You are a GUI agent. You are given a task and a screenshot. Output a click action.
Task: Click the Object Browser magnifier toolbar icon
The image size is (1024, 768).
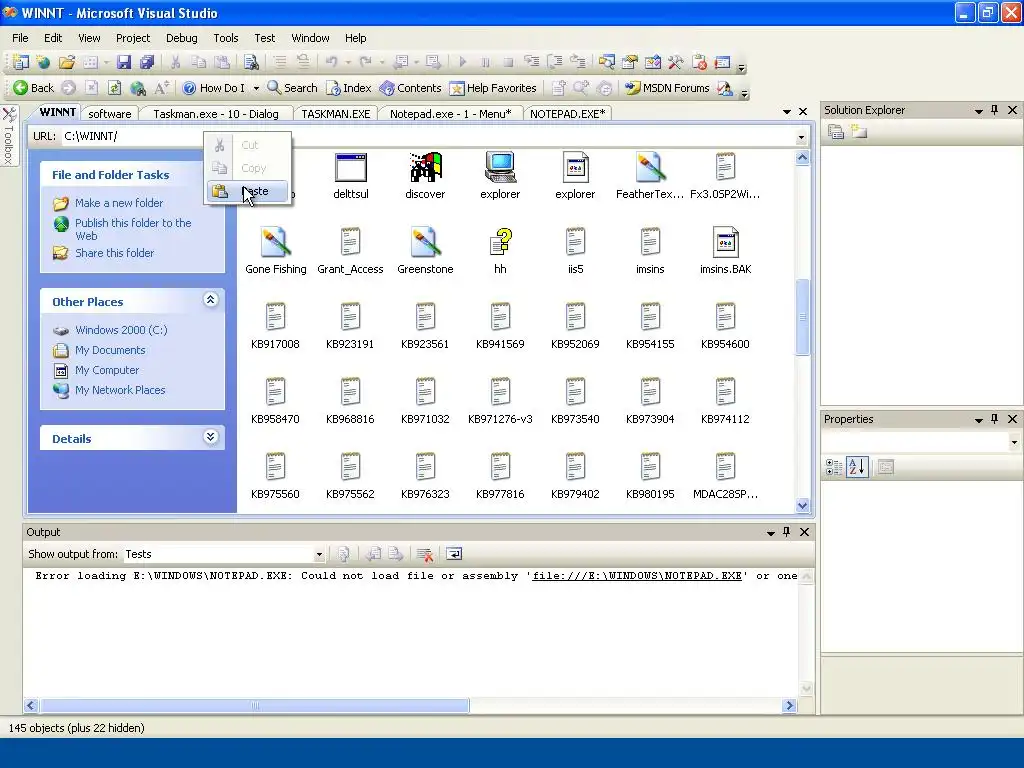(x=607, y=62)
